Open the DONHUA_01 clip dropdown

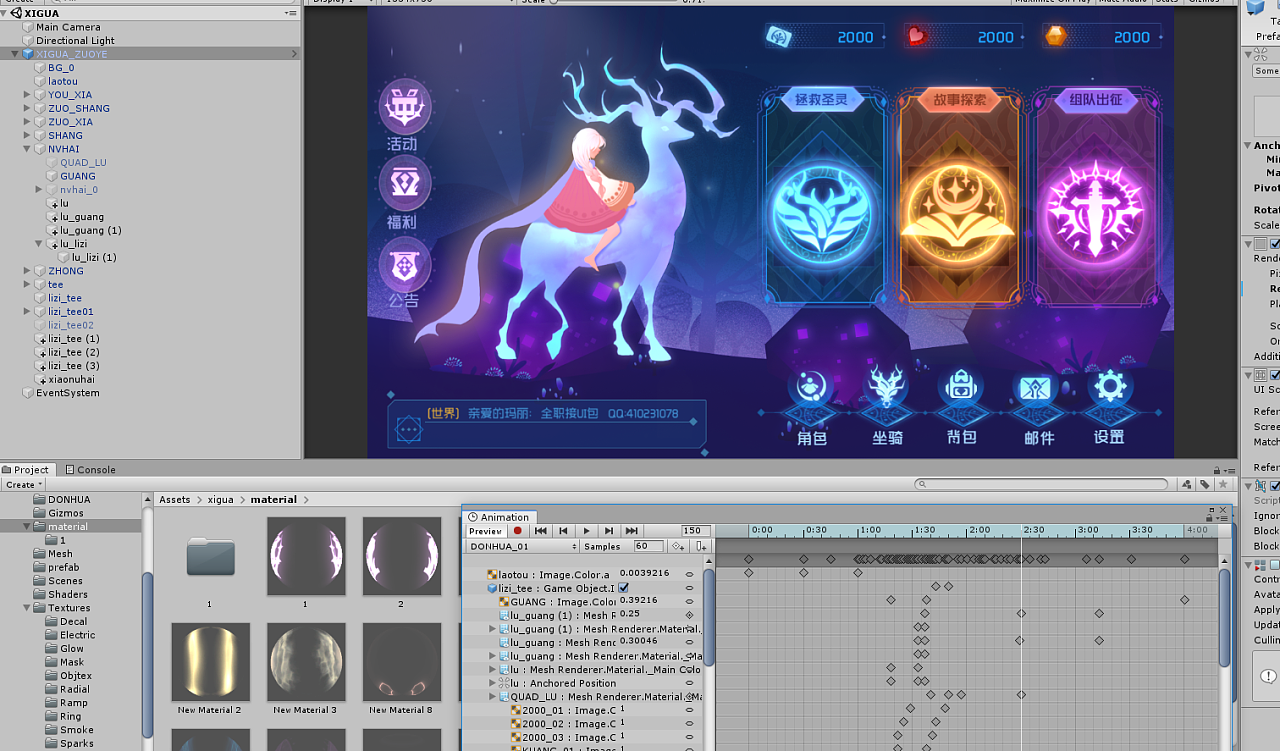pos(522,546)
